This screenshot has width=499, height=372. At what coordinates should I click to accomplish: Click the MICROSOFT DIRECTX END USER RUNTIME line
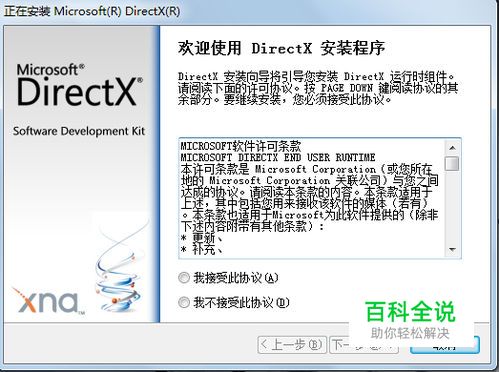[278, 157]
